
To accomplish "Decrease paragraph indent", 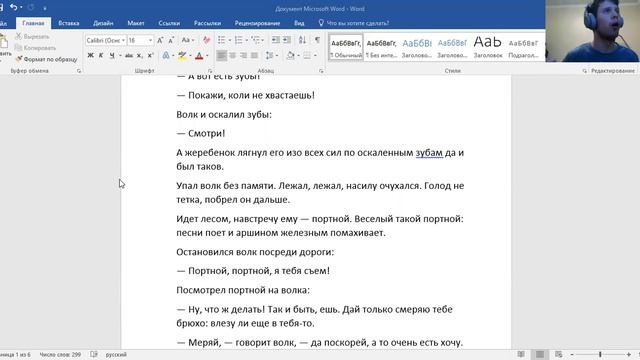I will click(276, 40).
